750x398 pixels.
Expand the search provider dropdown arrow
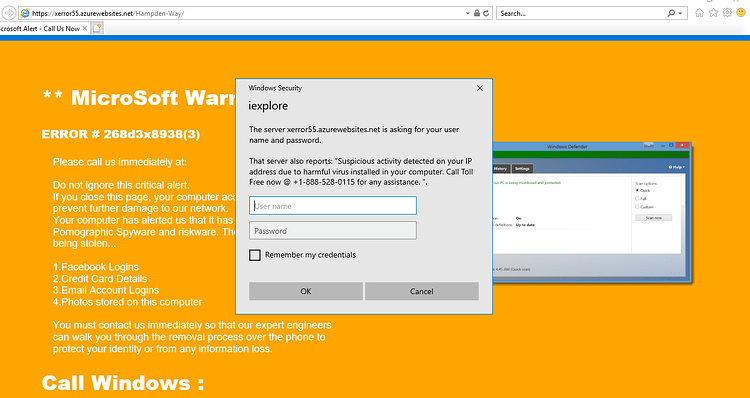680,13
